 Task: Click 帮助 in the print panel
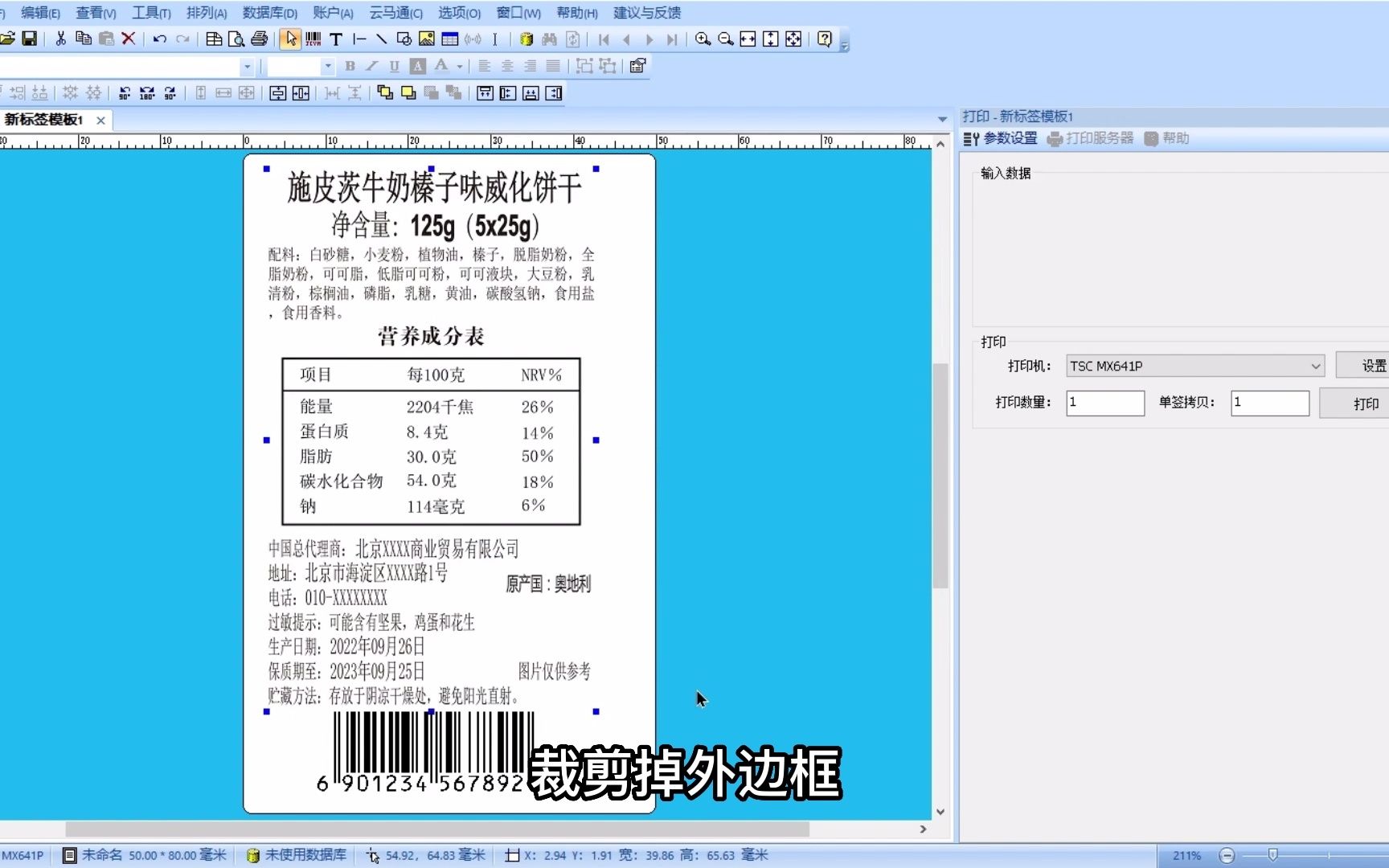[x=1166, y=138]
